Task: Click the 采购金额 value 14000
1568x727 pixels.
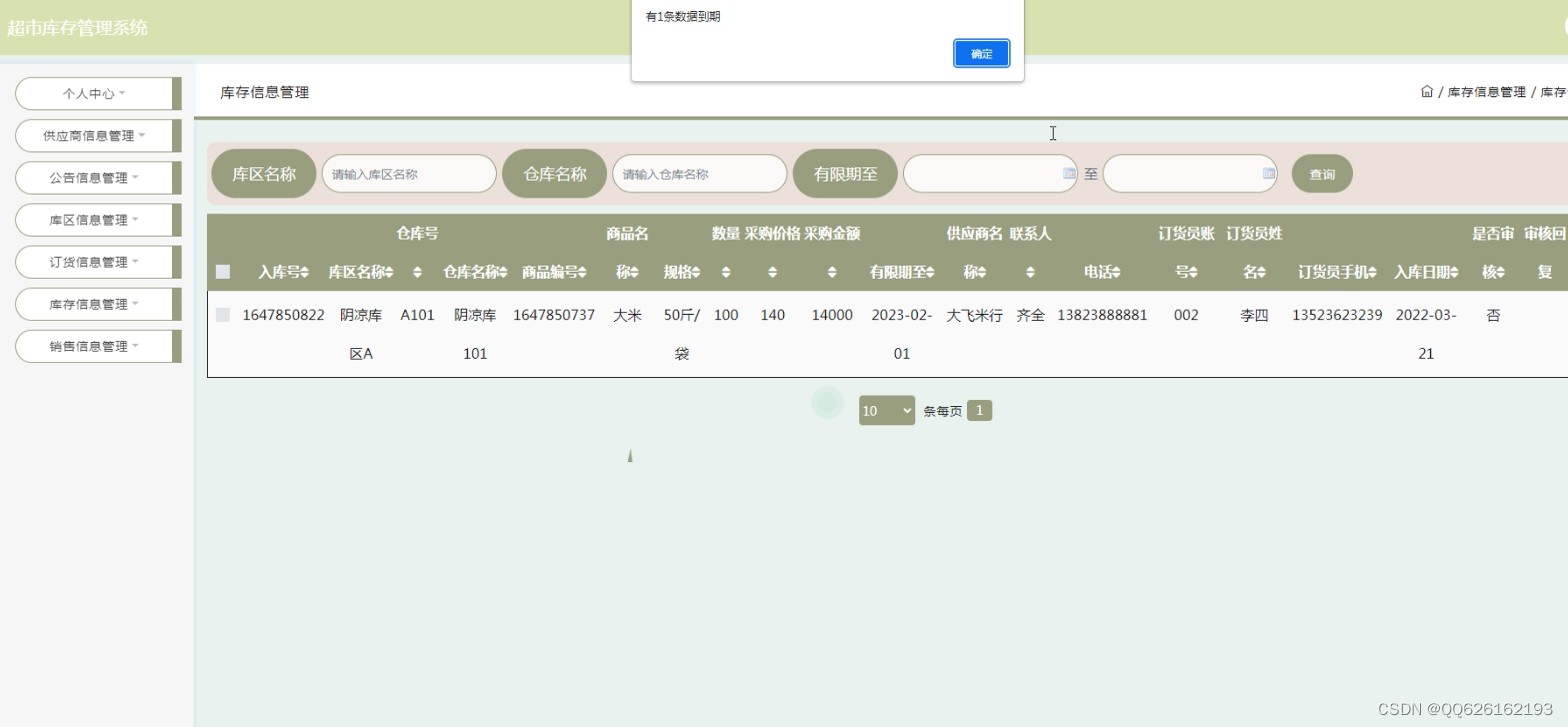Action: (x=832, y=315)
